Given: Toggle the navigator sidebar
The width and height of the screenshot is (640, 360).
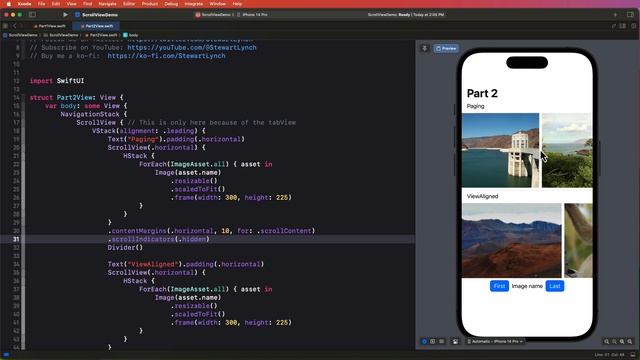Looking at the screenshot, I should (32, 15).
